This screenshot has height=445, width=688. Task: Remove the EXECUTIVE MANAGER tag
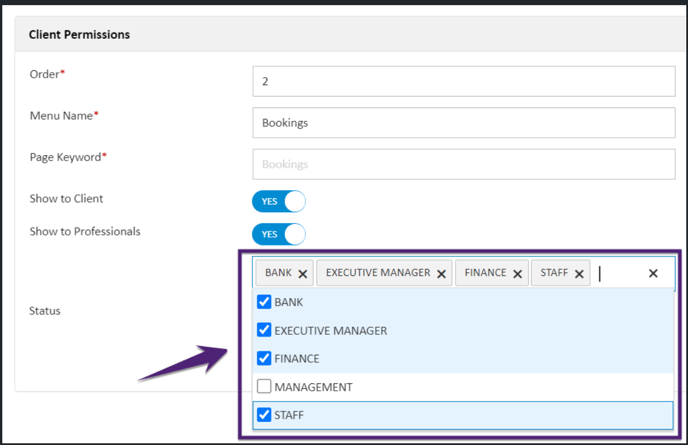pos(441,274)
